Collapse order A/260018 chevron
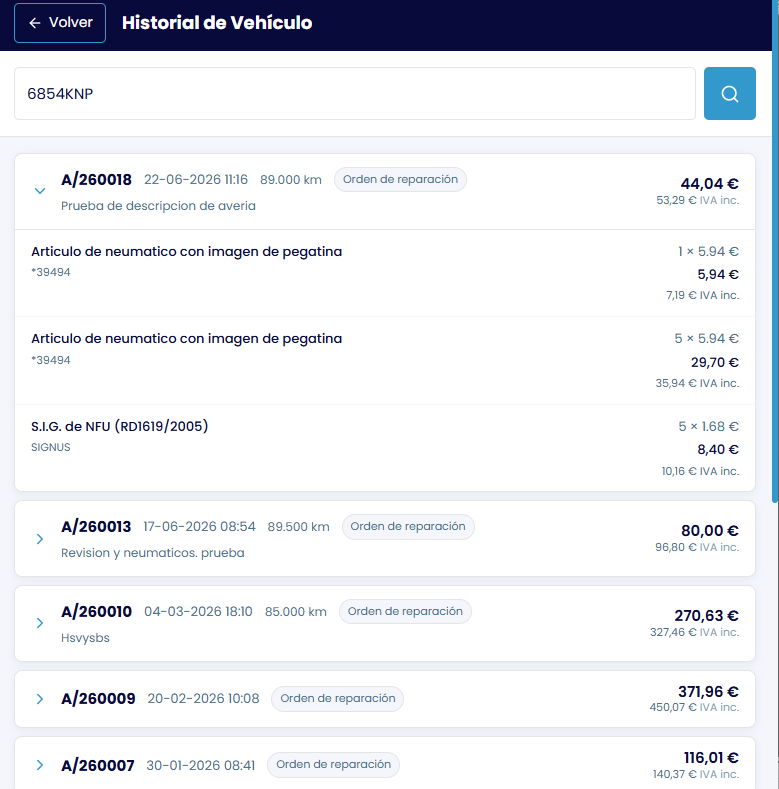 [x=40, y=191]
